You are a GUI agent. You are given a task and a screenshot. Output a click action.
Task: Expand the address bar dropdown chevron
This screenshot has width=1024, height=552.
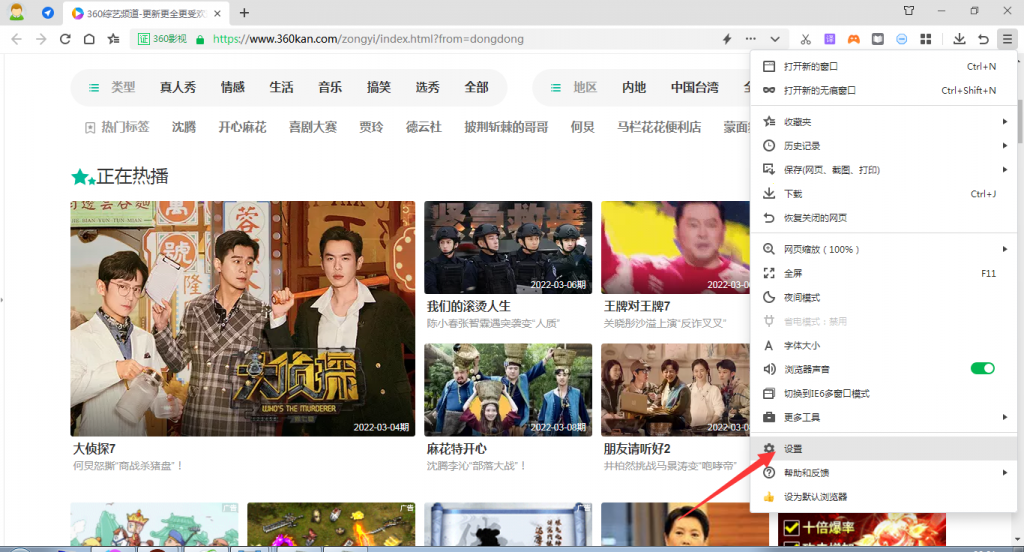[775, 39]
